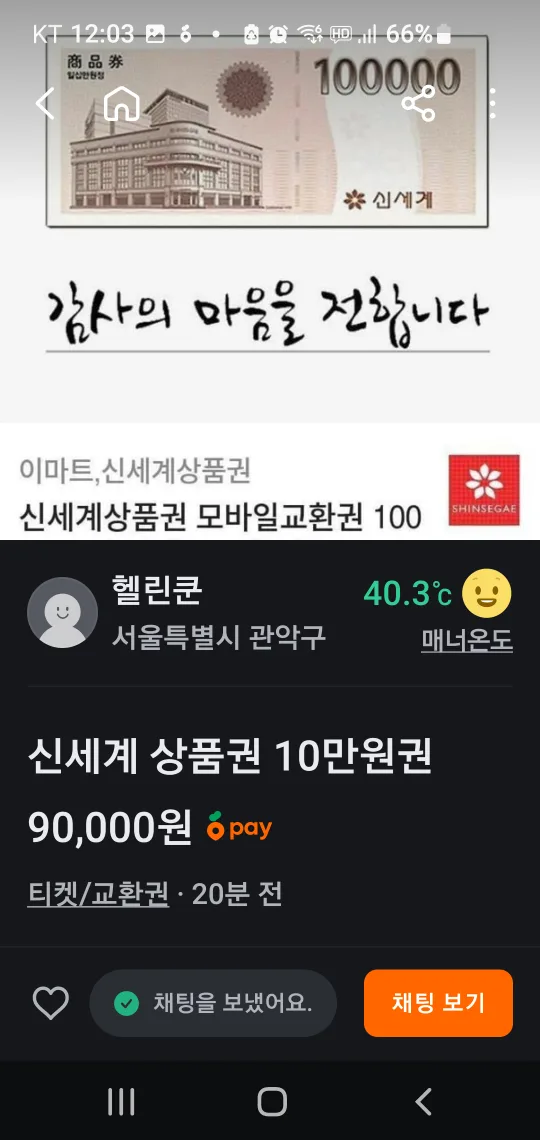Open the three-dot more options menu
The width and height of the screenshot is (540, 1140).
point(493,103)
